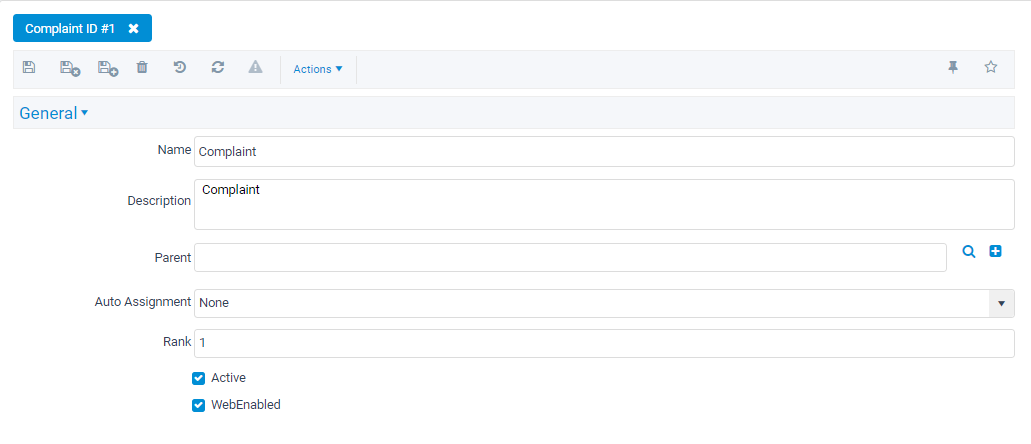1031x444 pixels.
Task: Open the Actions dropdown menu
Action: 318,69
